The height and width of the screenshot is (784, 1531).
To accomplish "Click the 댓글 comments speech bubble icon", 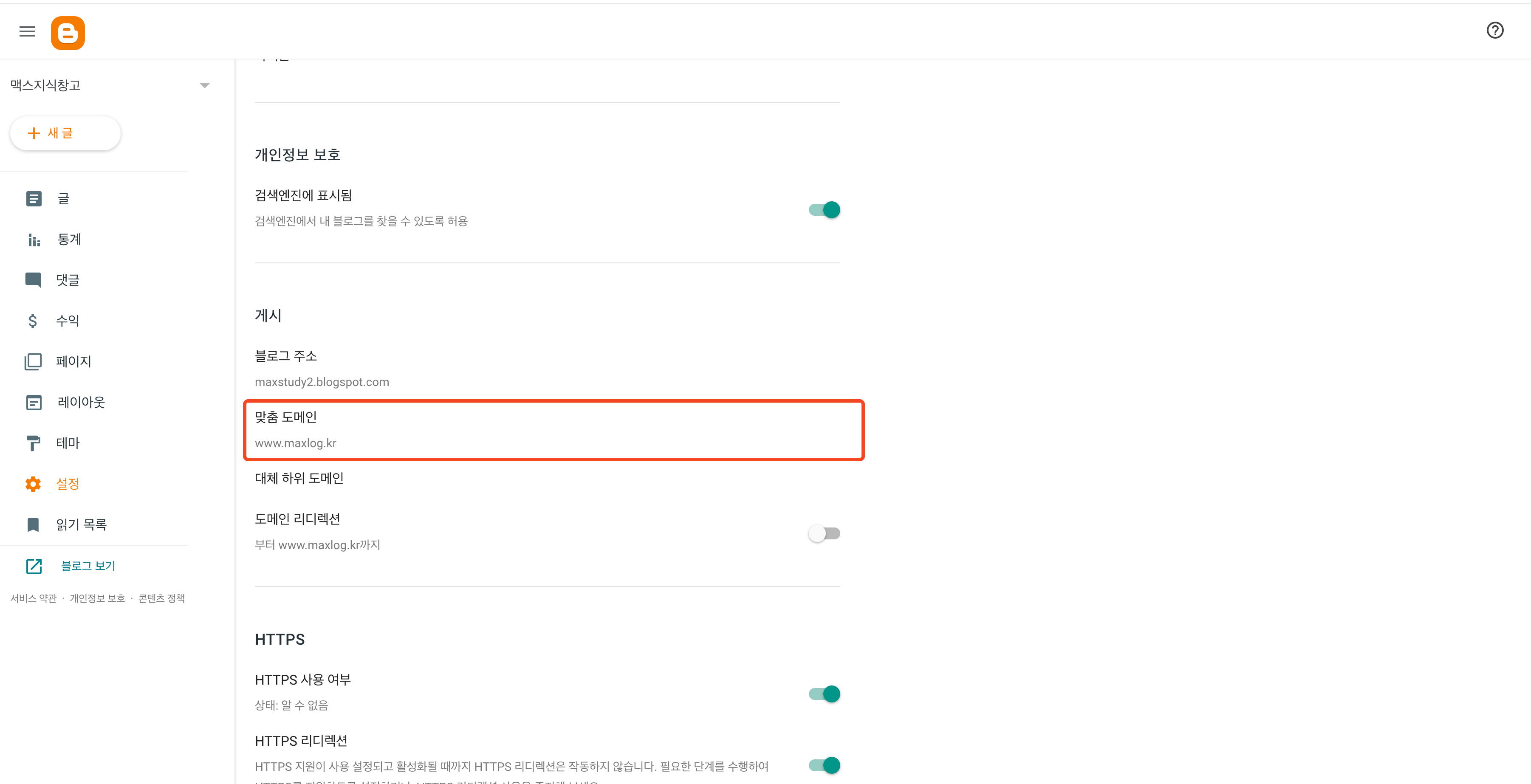I will pyautogui.click(x=33, y=280).
